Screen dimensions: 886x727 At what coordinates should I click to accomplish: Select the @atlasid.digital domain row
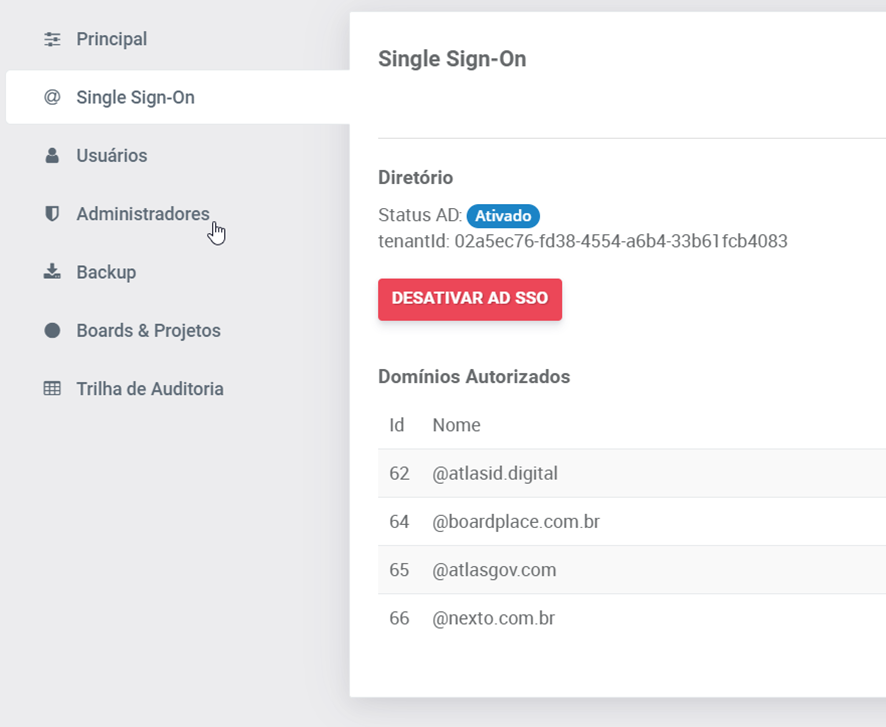(495, 474)
